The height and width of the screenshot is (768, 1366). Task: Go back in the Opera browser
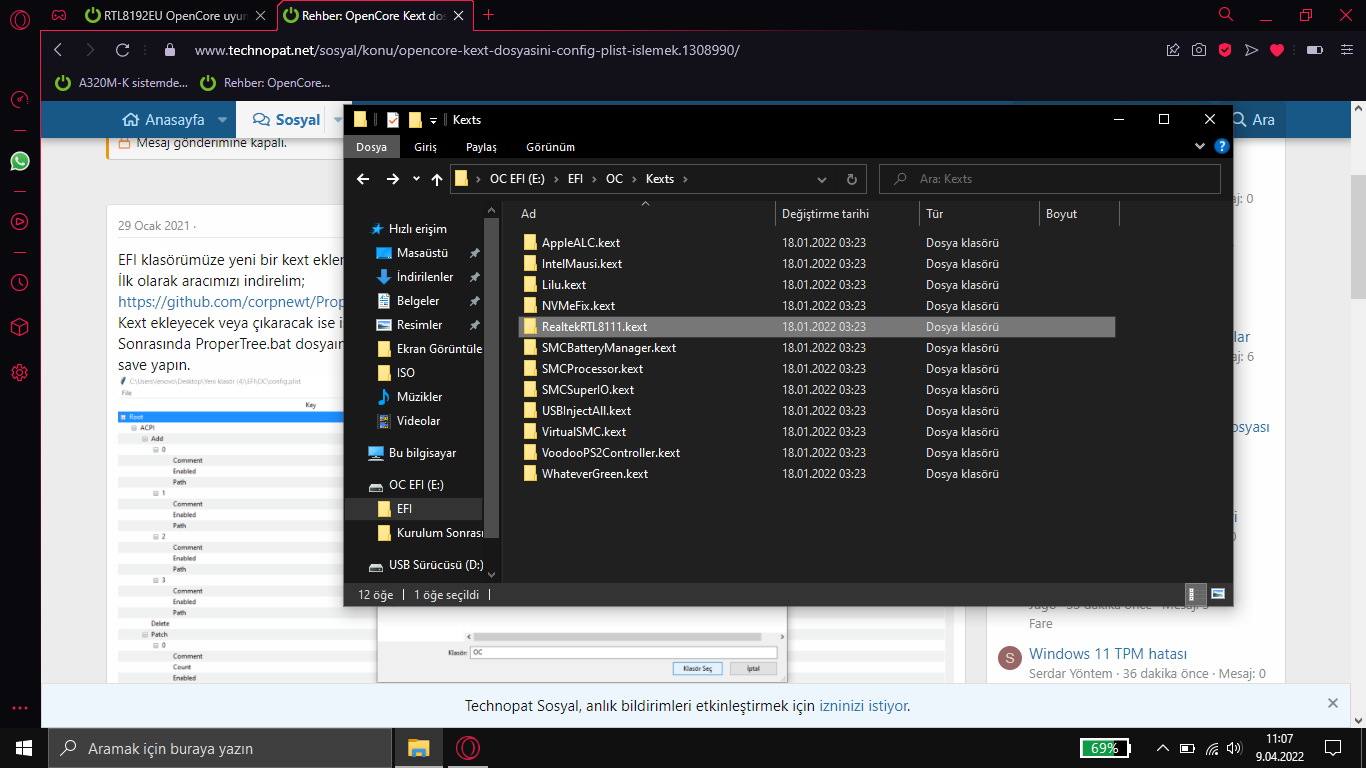(58, 50)
